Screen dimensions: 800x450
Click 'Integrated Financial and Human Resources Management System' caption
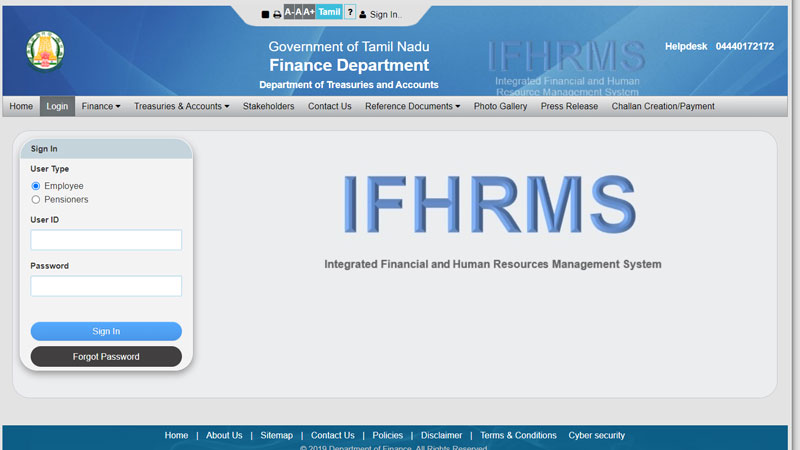(493, 264)
